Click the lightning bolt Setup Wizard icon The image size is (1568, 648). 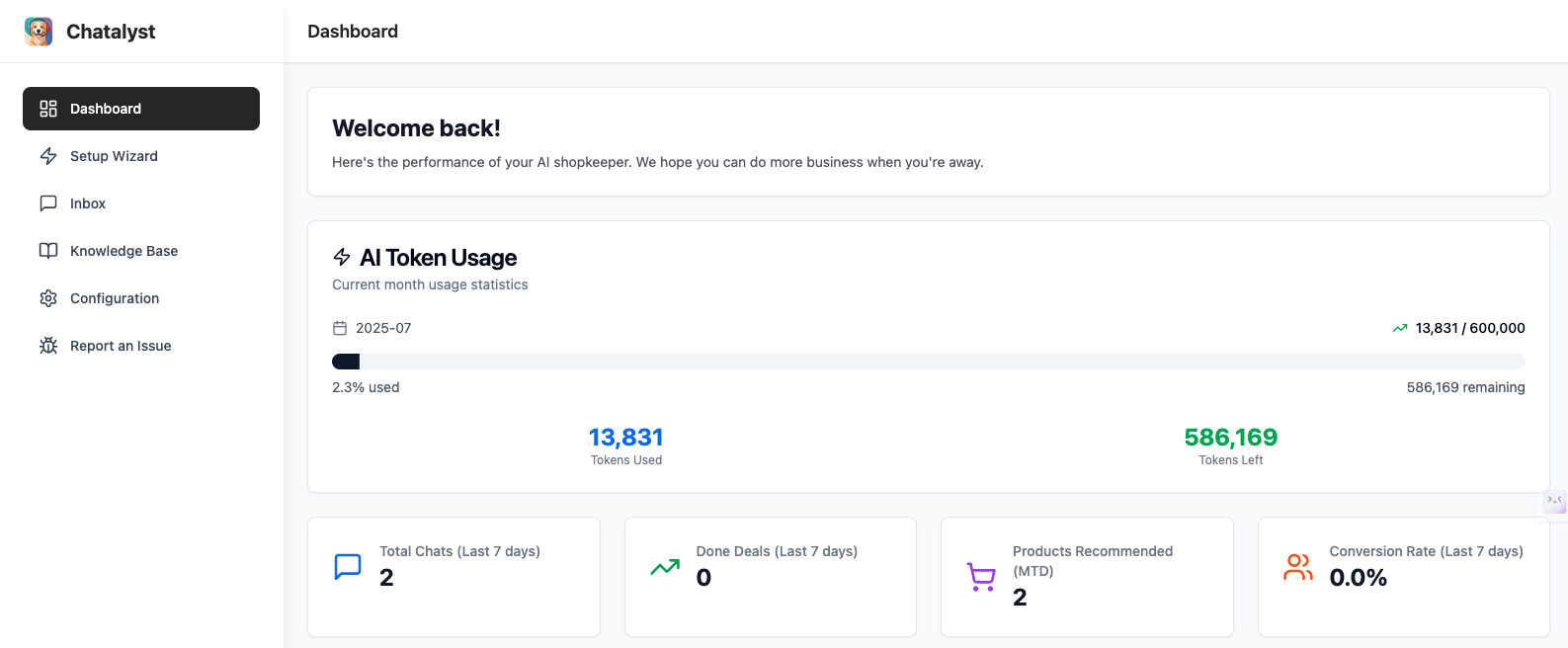(x=48, y=156)
